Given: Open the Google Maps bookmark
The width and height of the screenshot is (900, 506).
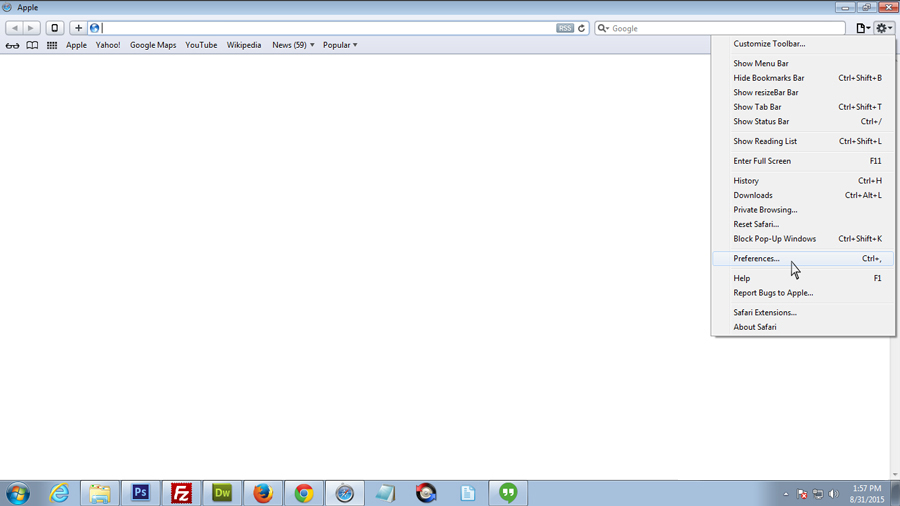Looking at the screenshot, I should click(x=153, y=45).
